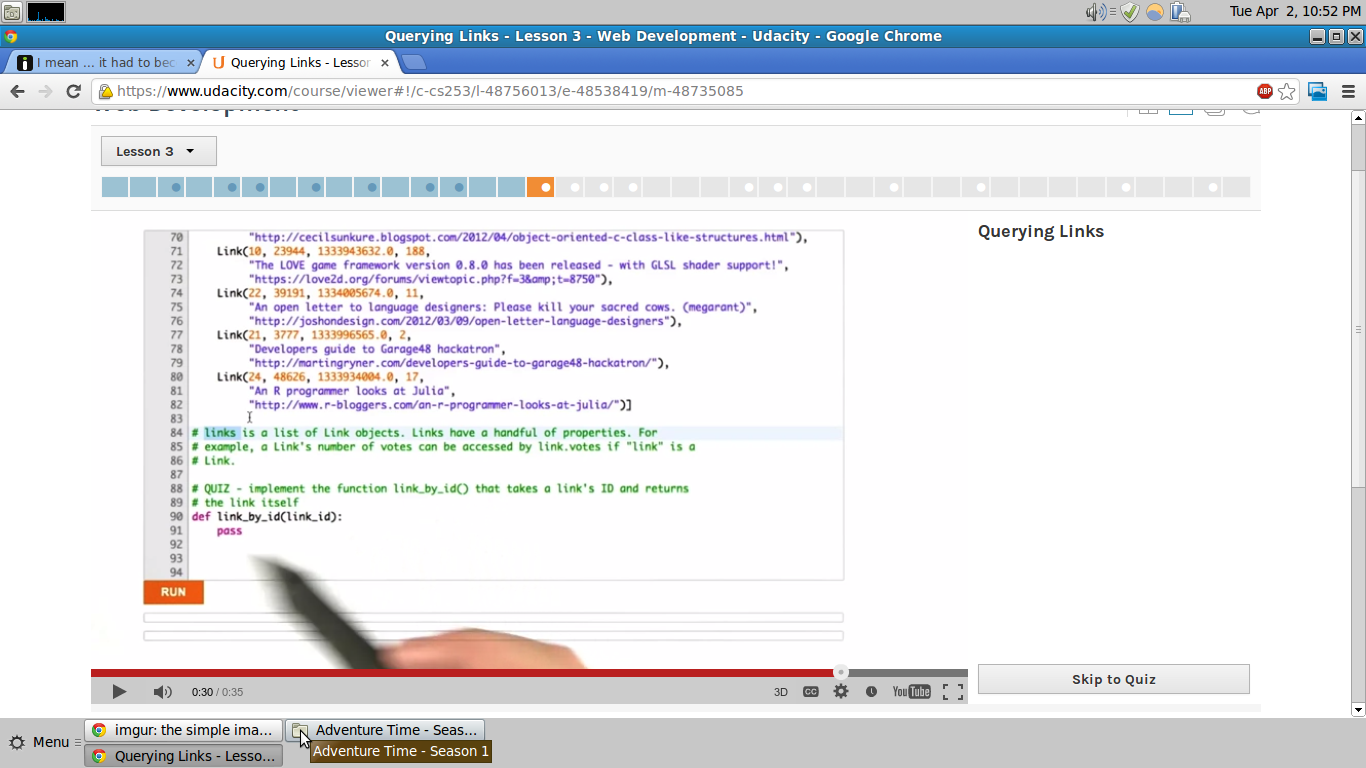Open the taskbar Menu button
This screenshot has height=768, width=1366.
tap(40, 742)
